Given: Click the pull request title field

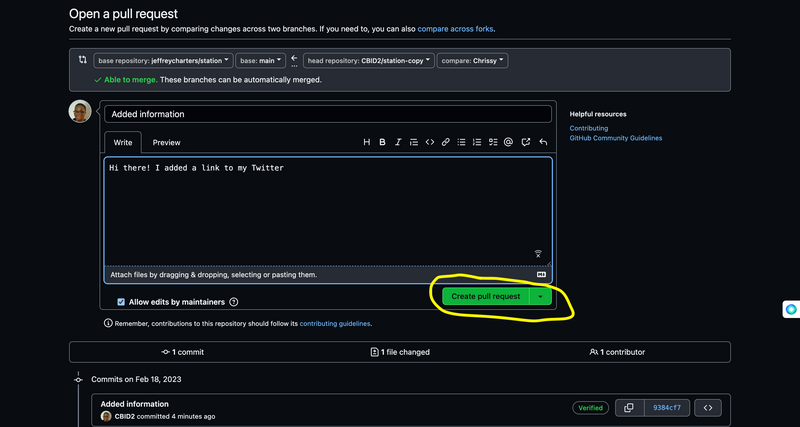Looking at the screenshot, I should (x=327, y=114).
